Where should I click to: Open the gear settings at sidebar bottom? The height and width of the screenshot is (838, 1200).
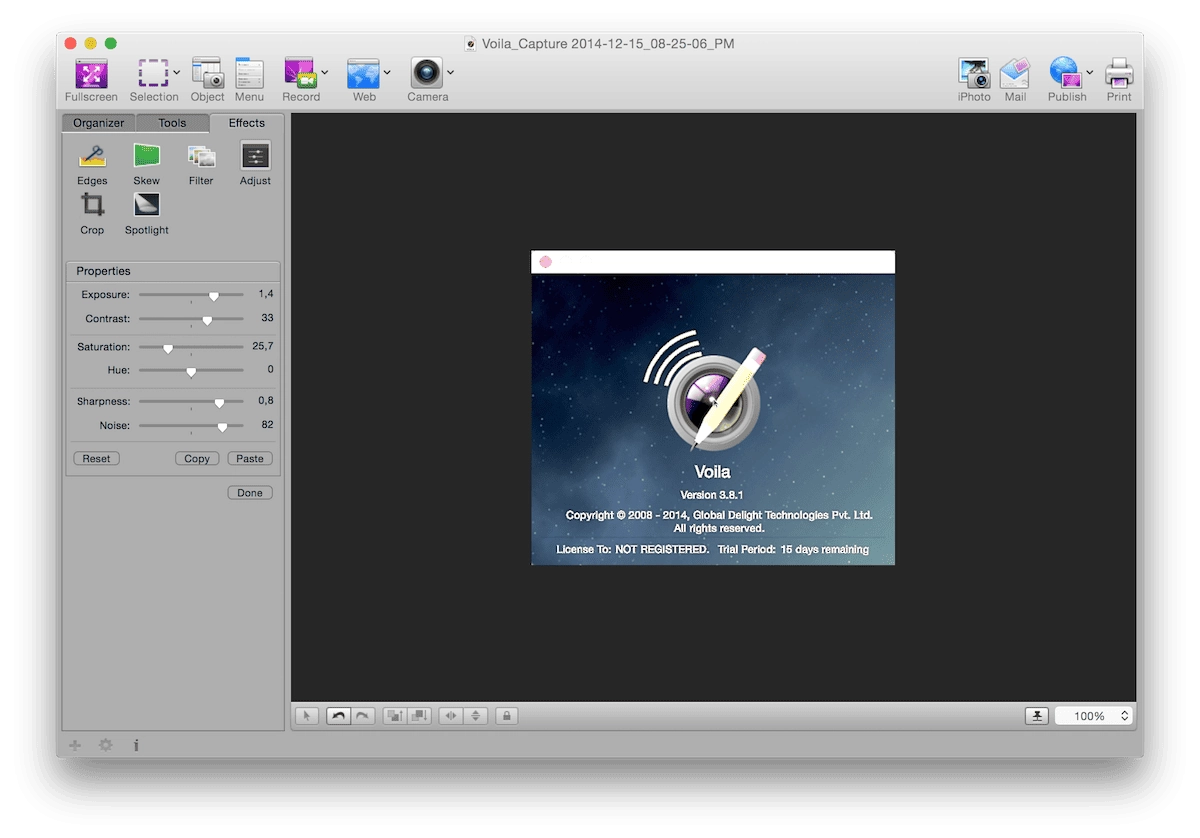(x=105, y=745)
